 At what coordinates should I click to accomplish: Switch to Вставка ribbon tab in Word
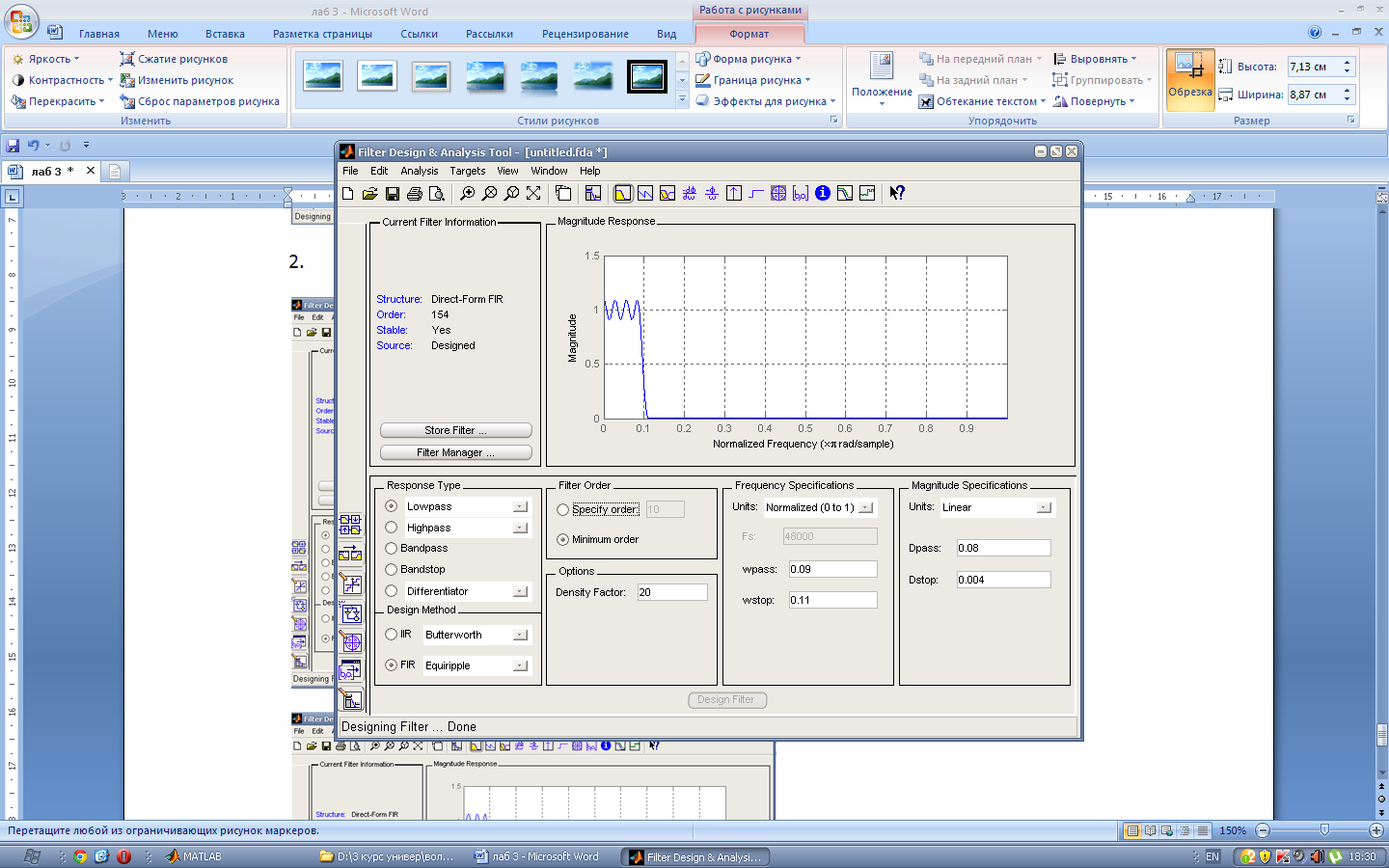pyautogui.click(x=225, y=34)
